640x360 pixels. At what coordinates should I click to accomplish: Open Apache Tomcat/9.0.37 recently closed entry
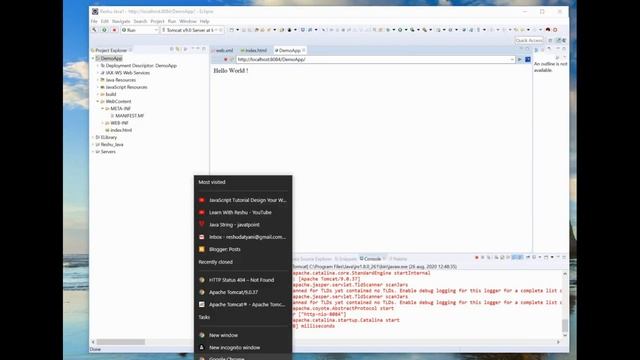point(243,292)
